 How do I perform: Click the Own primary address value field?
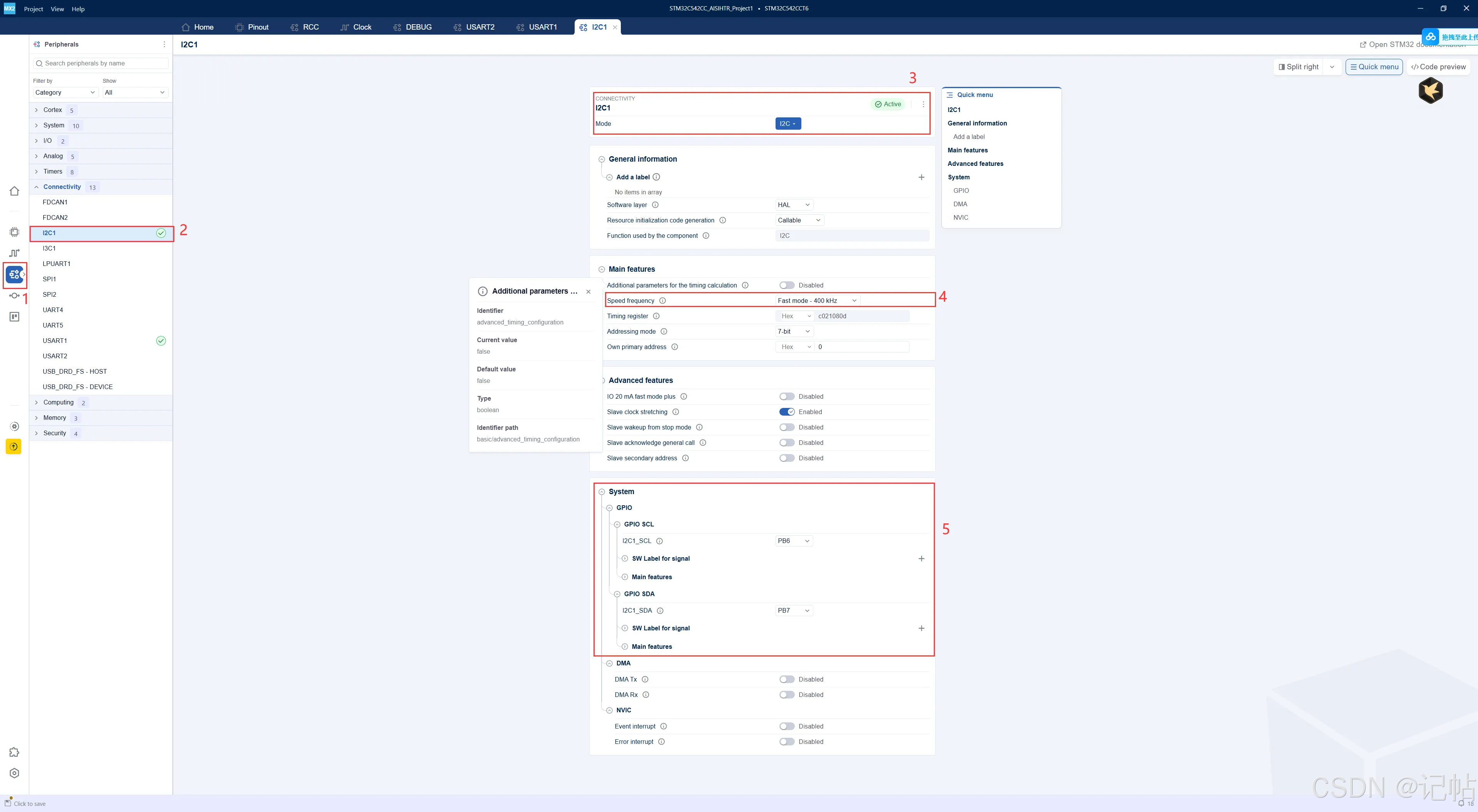tap(862, 347)
